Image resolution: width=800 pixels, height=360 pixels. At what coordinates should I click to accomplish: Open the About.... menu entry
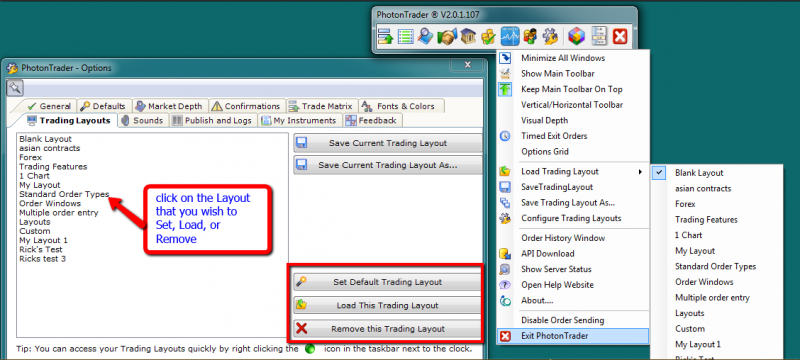tap(573, 300)
